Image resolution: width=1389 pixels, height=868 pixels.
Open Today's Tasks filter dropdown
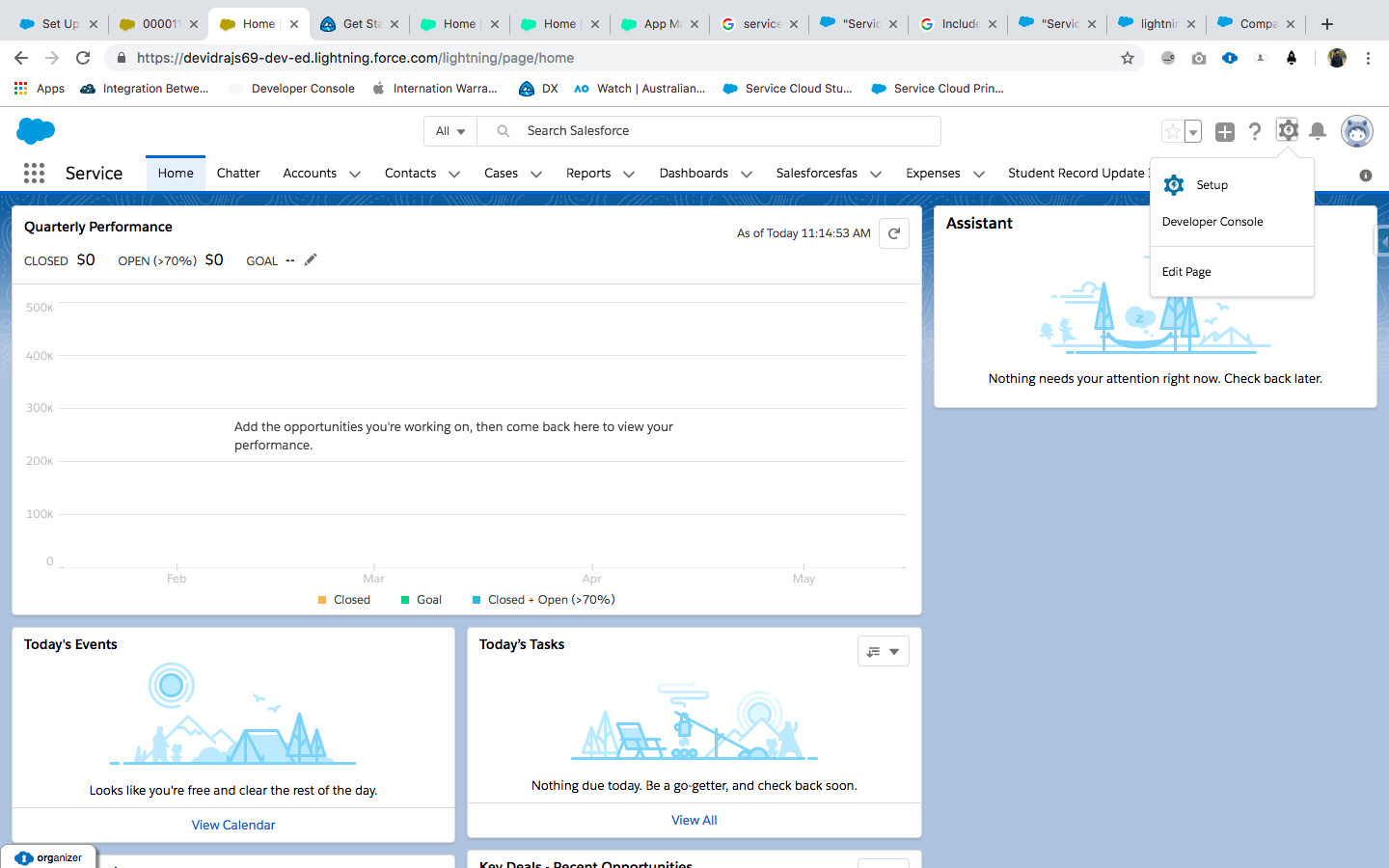coord(883,651)
